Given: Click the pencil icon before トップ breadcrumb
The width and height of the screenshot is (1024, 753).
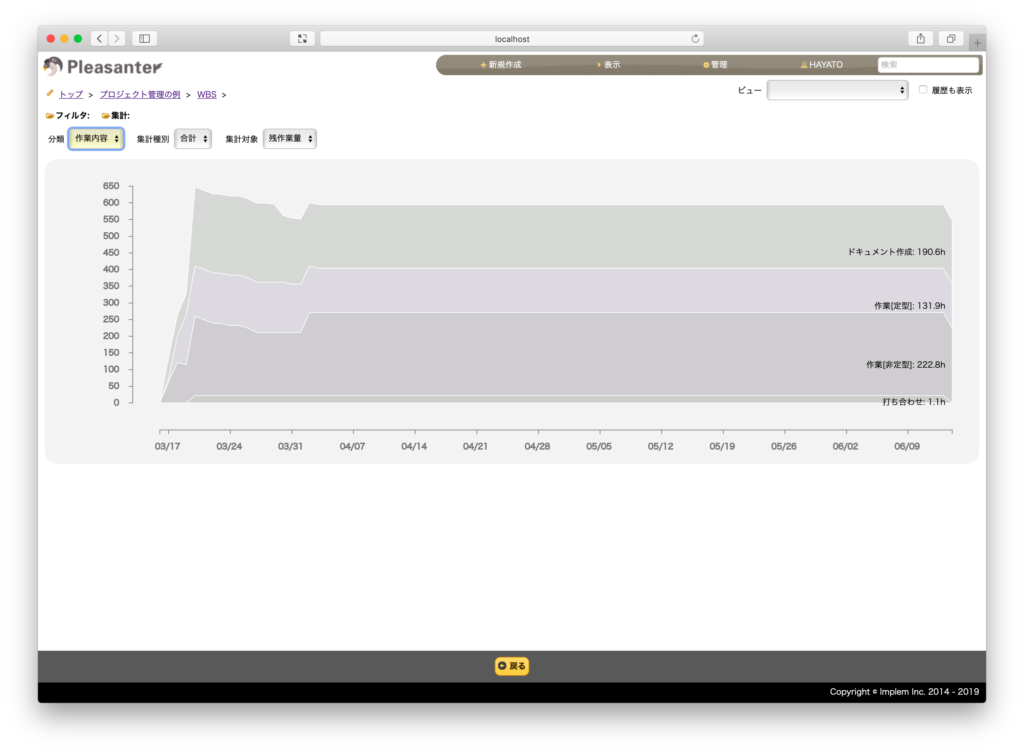Looking at the screenshot, I should 50,93.
